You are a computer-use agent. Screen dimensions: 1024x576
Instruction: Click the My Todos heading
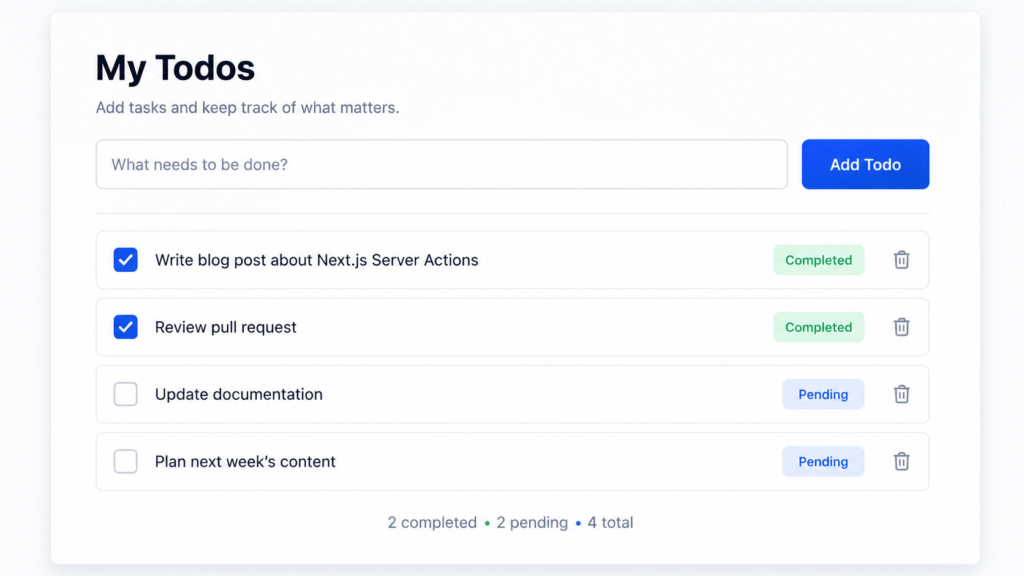coord(175,68)
